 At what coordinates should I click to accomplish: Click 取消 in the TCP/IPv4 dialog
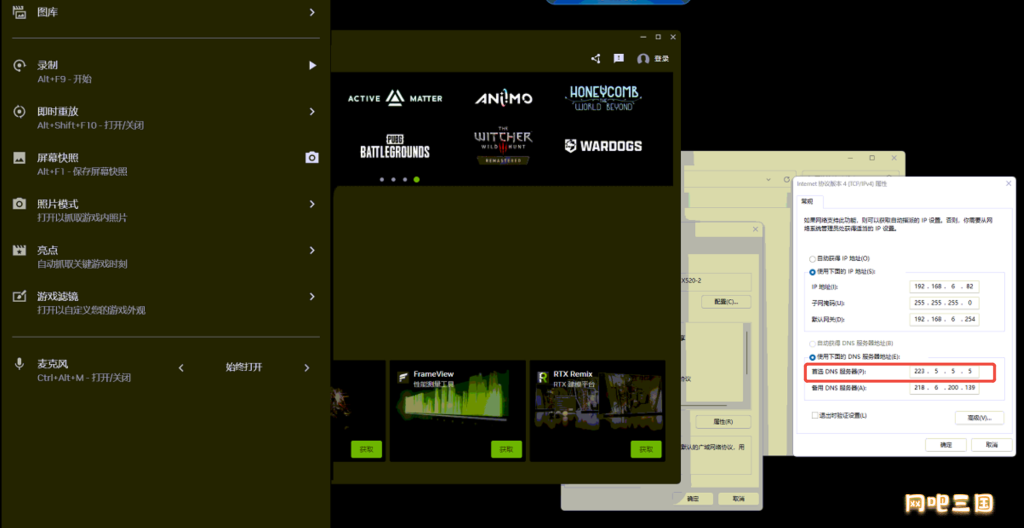point(992,444)
